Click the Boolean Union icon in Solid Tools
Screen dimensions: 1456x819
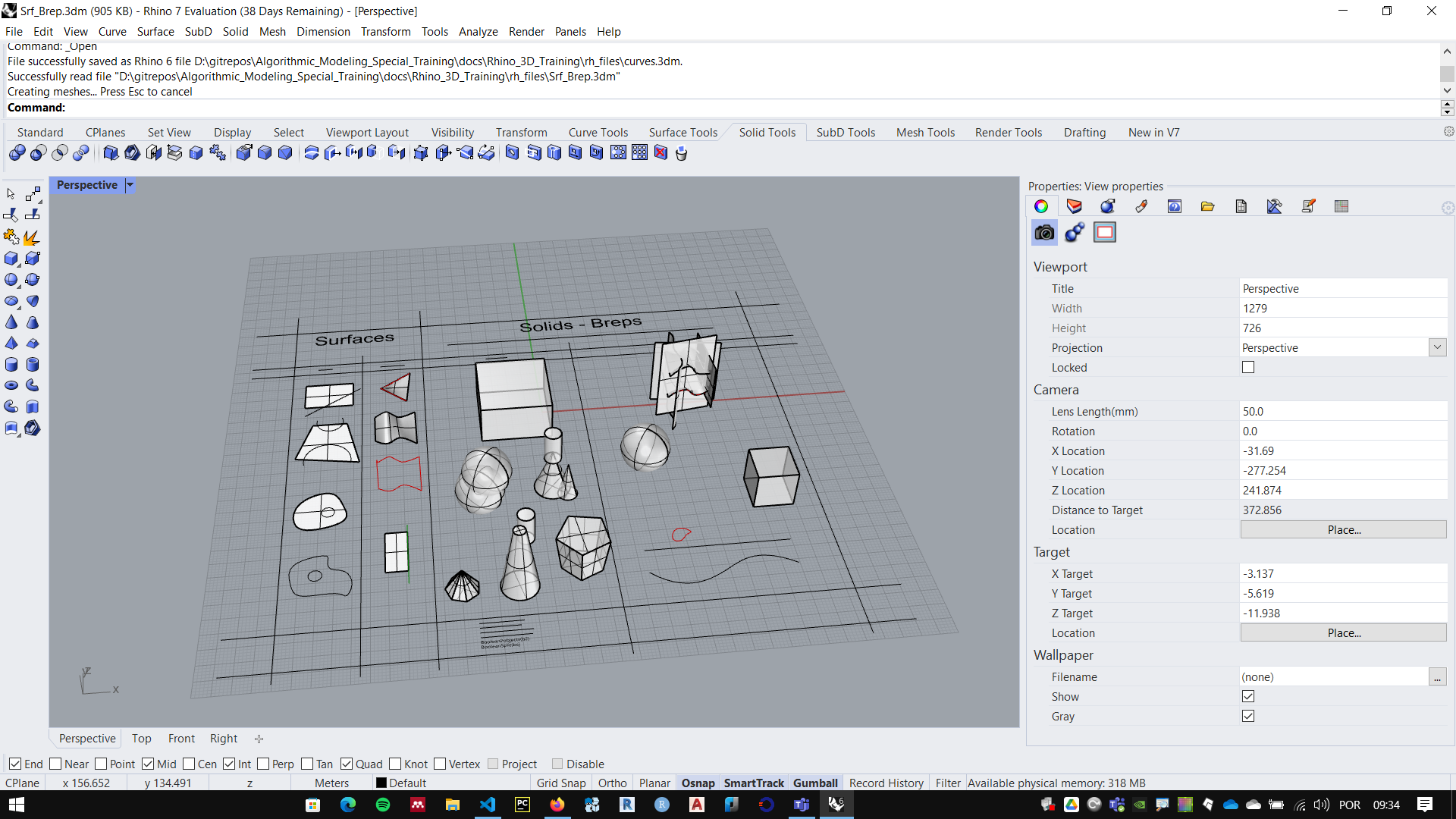click(x=17, y=153)
